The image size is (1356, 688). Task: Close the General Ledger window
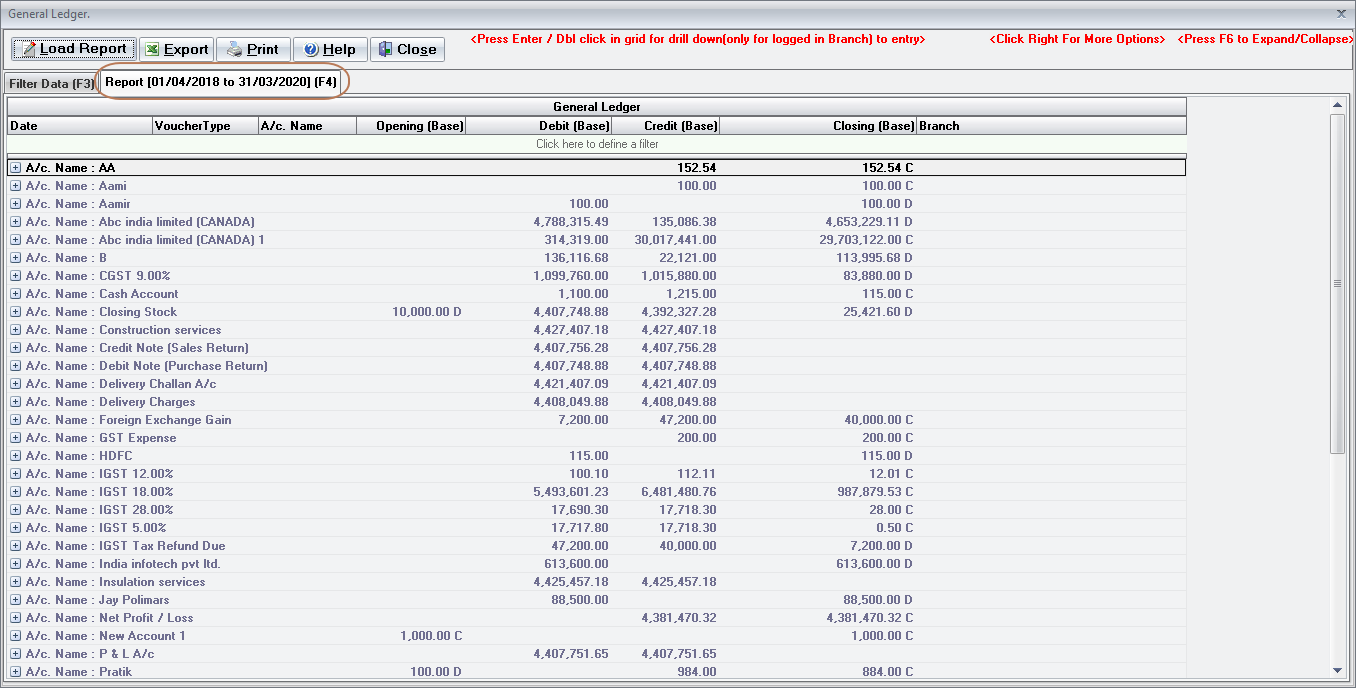[1341, 13]
